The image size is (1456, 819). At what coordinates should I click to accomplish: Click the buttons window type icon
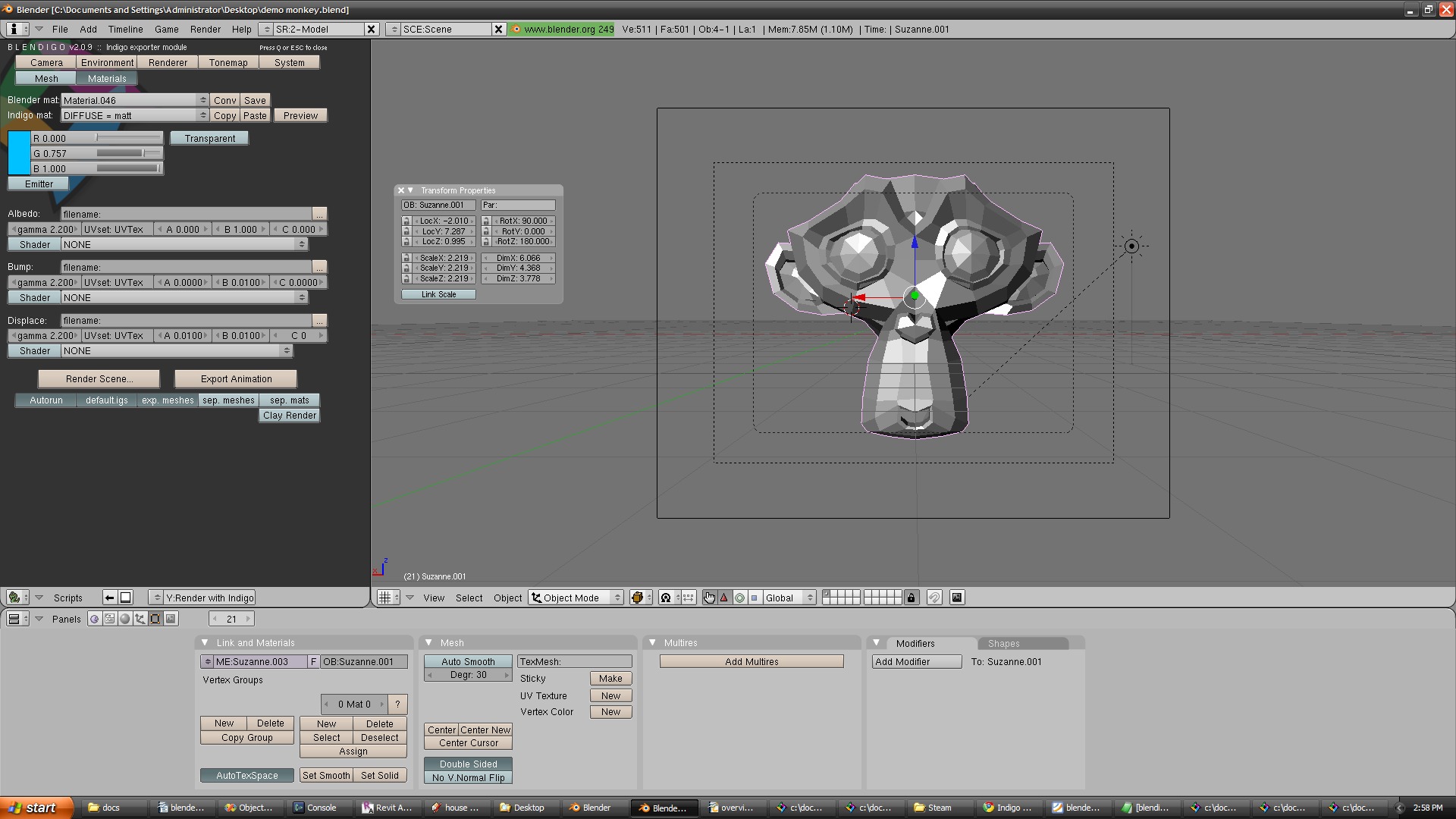coord(17,619)
